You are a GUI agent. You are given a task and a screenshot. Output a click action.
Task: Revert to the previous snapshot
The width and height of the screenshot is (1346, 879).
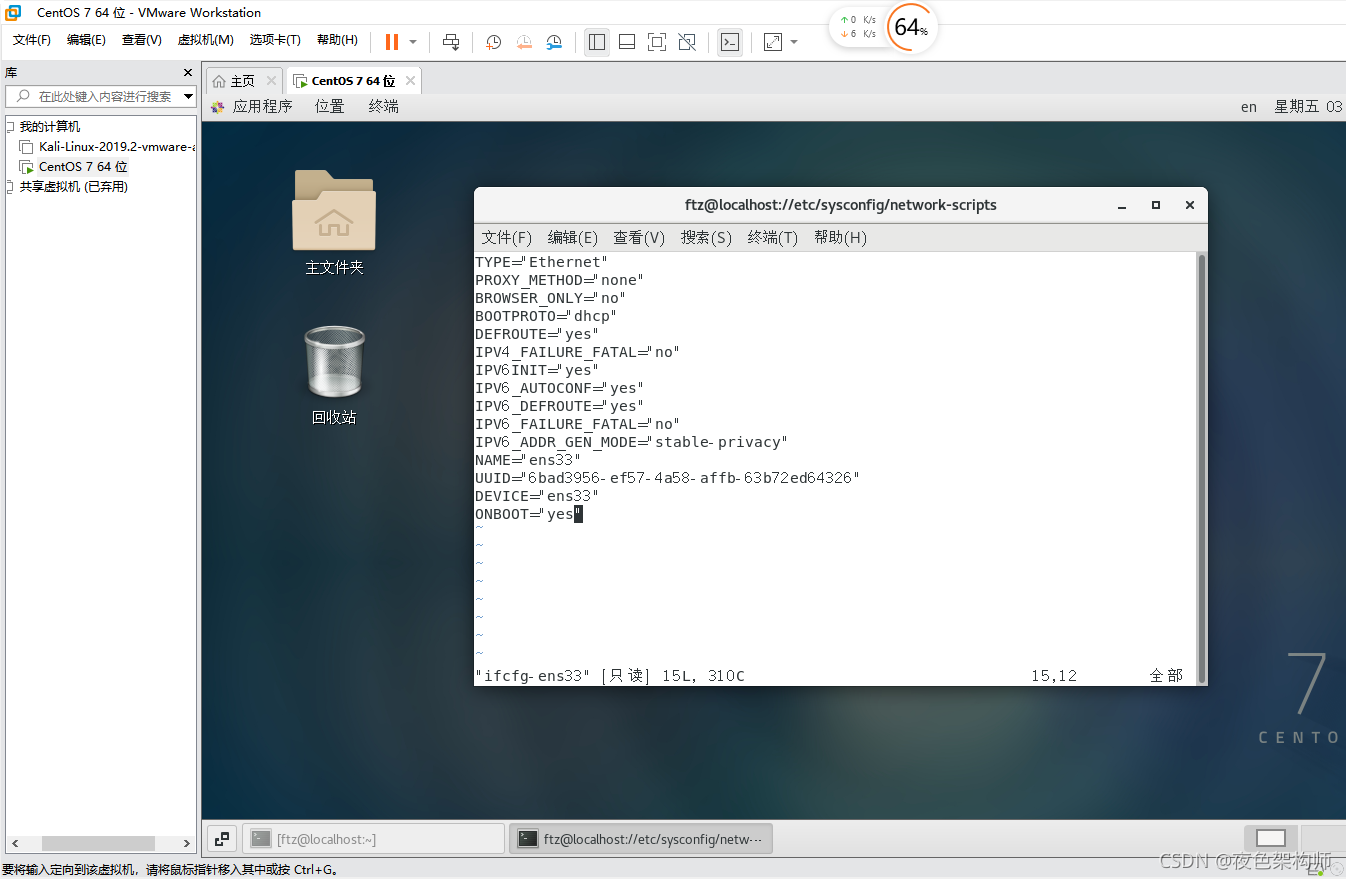point(524,42)
